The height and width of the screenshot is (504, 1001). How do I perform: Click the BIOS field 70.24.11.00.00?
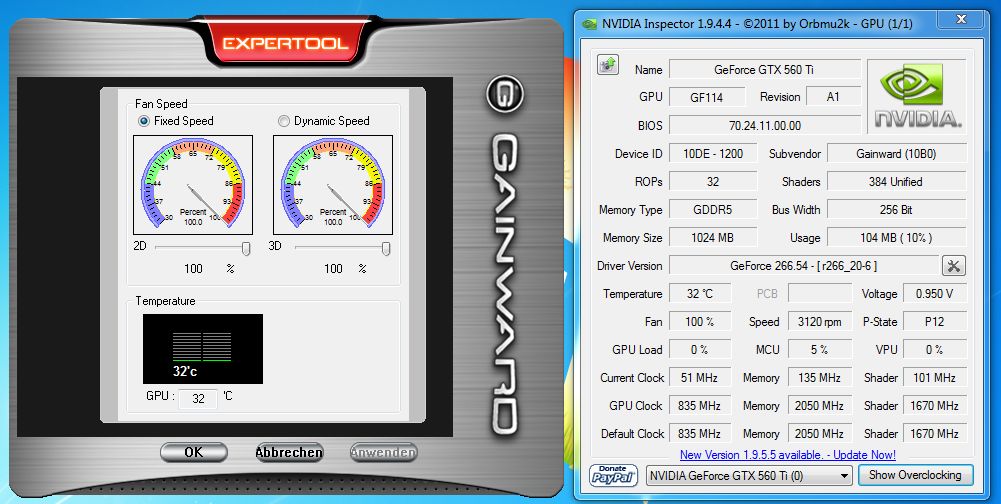[x=764, y=125]
